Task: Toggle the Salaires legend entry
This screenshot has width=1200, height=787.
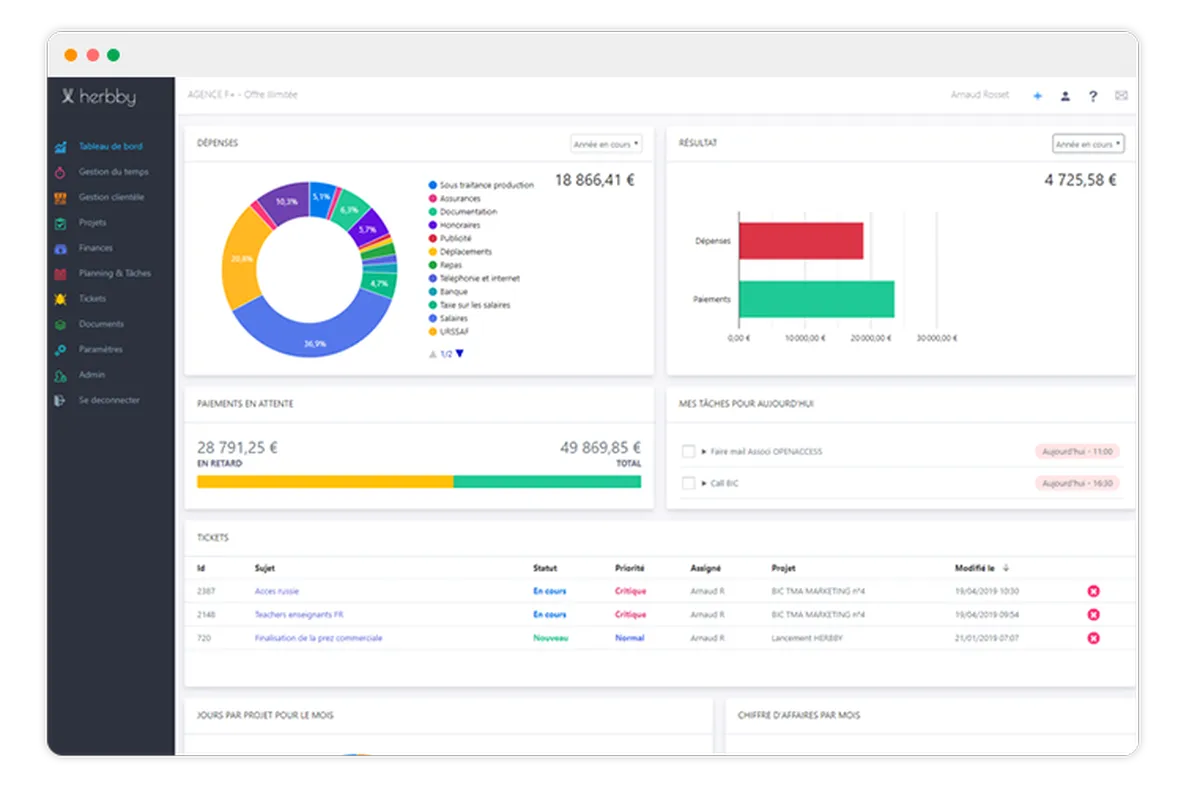Action: point(447,318)
